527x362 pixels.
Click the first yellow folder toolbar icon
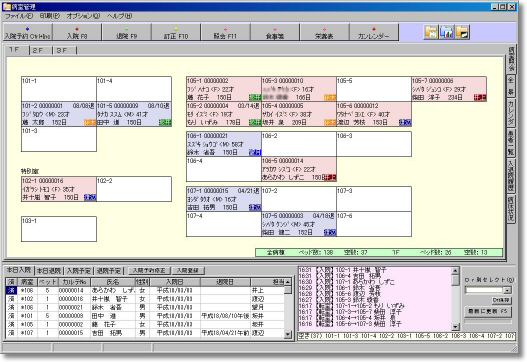pyautogui.click(x=431, y=32)
